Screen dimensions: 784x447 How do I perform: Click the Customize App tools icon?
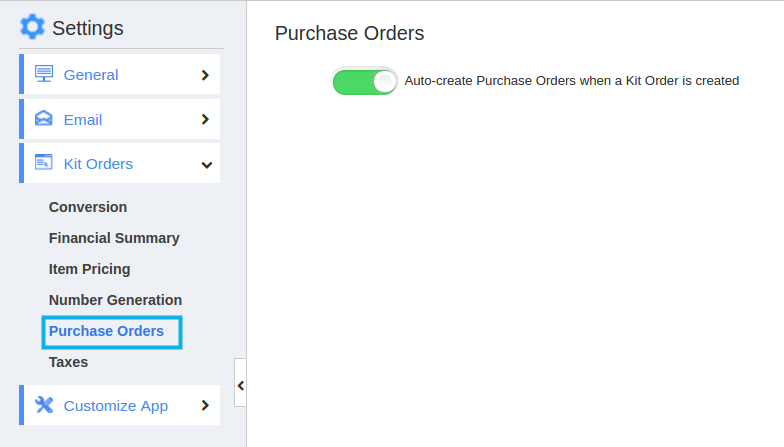[44, 404]
